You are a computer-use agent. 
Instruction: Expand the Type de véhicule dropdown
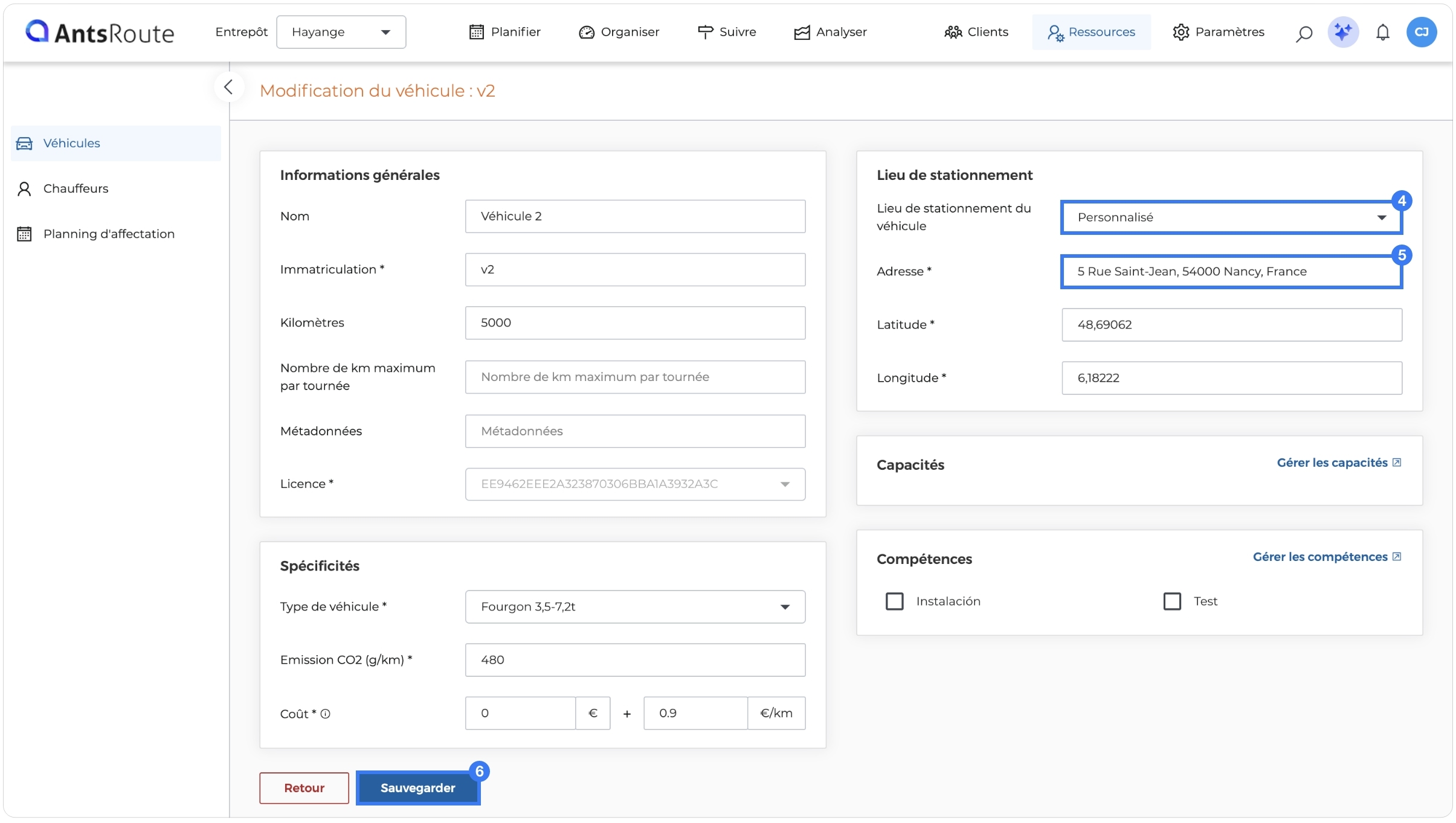[635, 607]
